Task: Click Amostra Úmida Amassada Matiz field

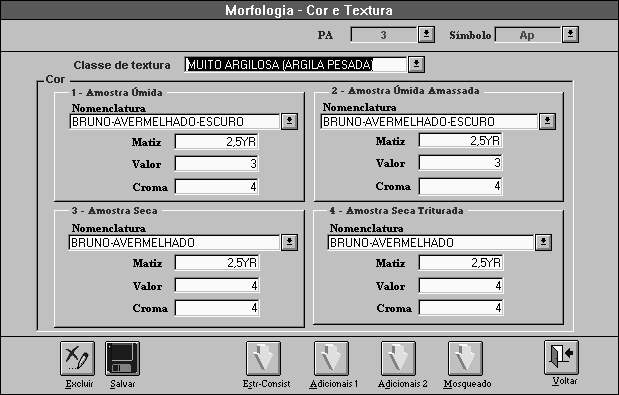Action: (x=460, y=140)
